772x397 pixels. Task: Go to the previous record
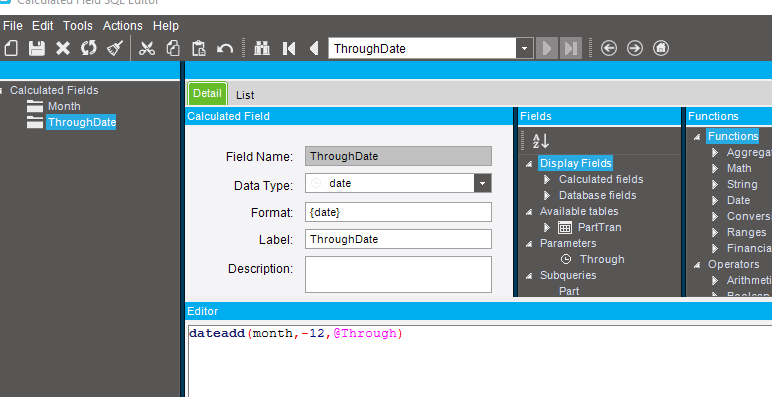pyautogui.click(x=314, y=48)
